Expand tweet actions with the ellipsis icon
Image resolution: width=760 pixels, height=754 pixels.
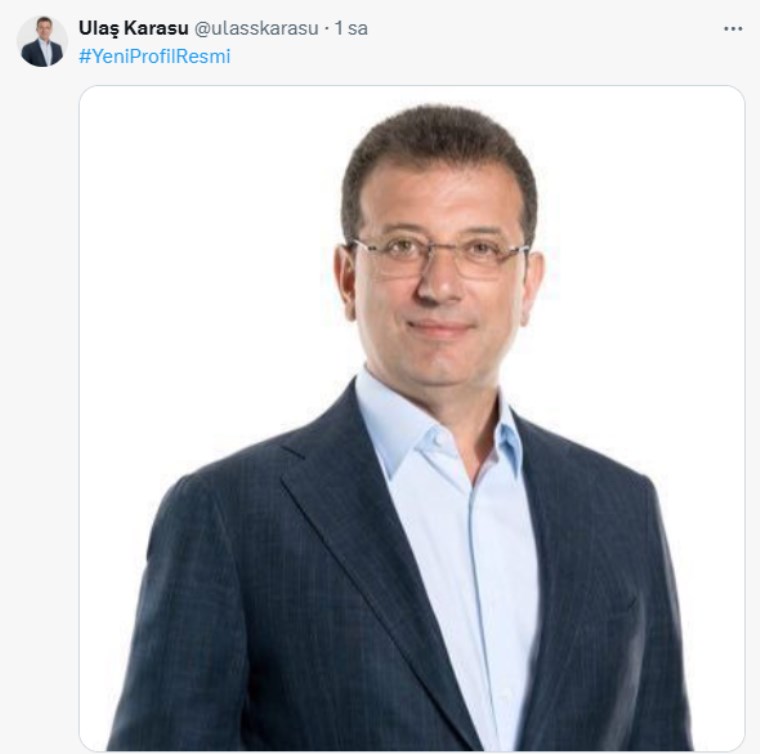click(733, 29)
